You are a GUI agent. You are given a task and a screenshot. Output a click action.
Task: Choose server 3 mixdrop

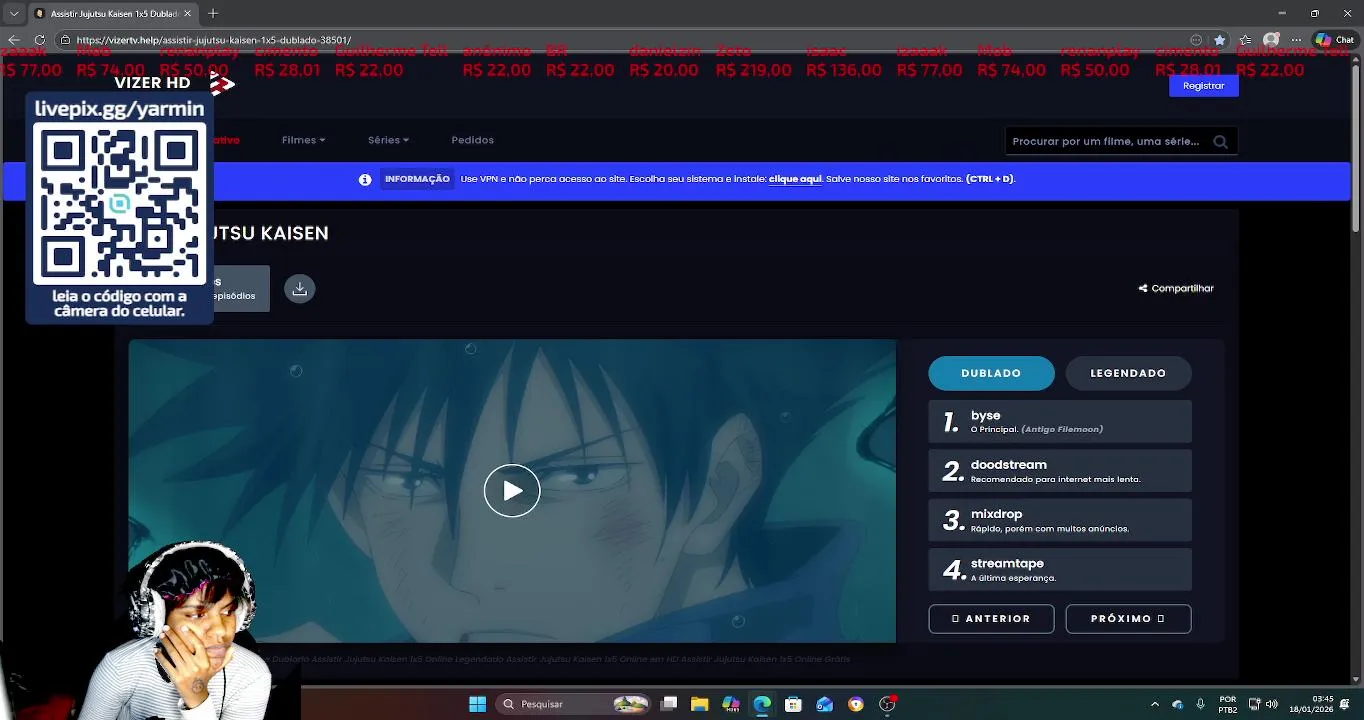click(1060, 520)
